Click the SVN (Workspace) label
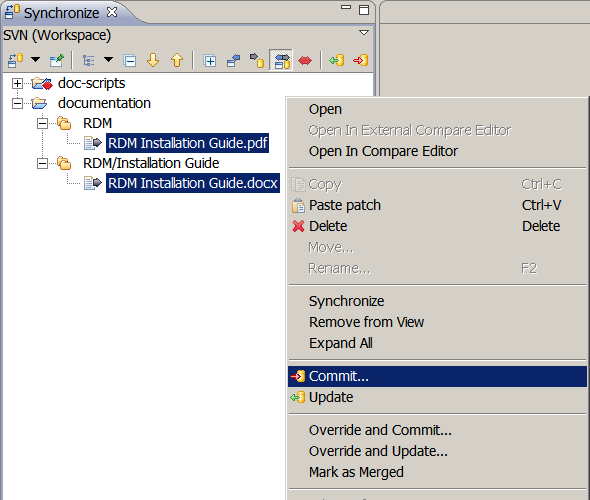This screenshot has height=500, width=590. click(57, 35)
